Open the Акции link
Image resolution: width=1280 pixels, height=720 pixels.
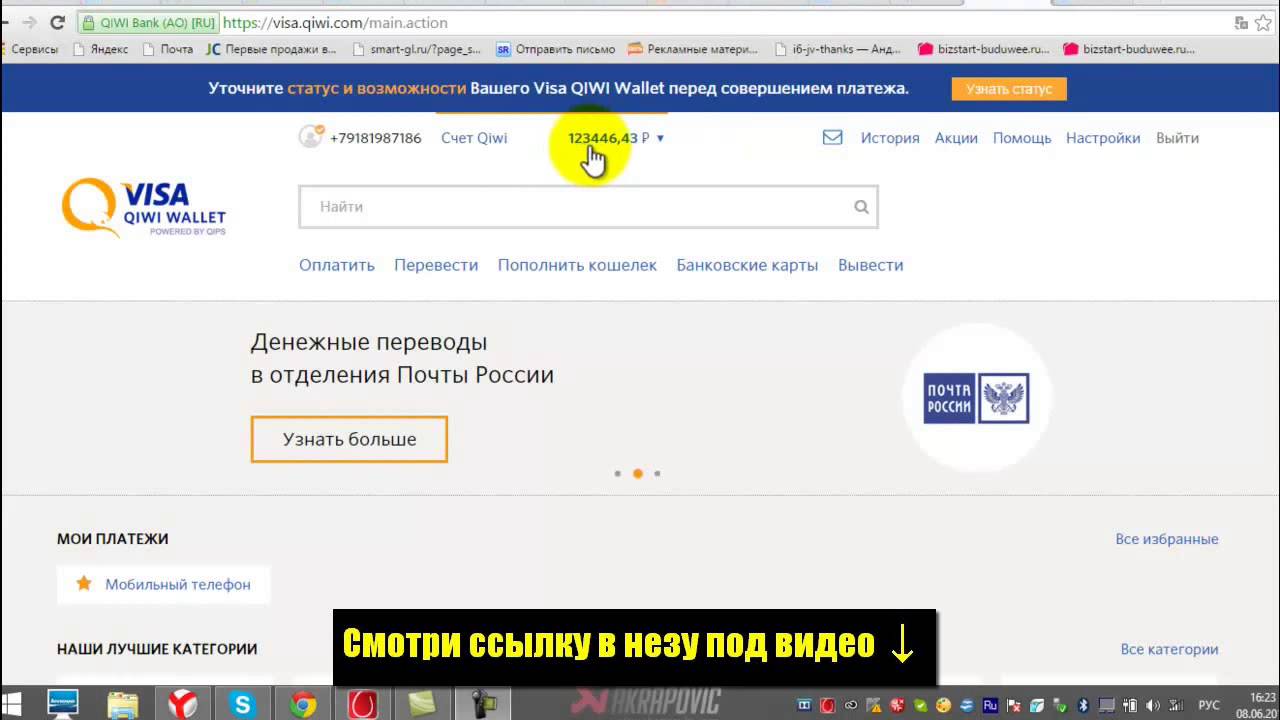pos(956,138)
